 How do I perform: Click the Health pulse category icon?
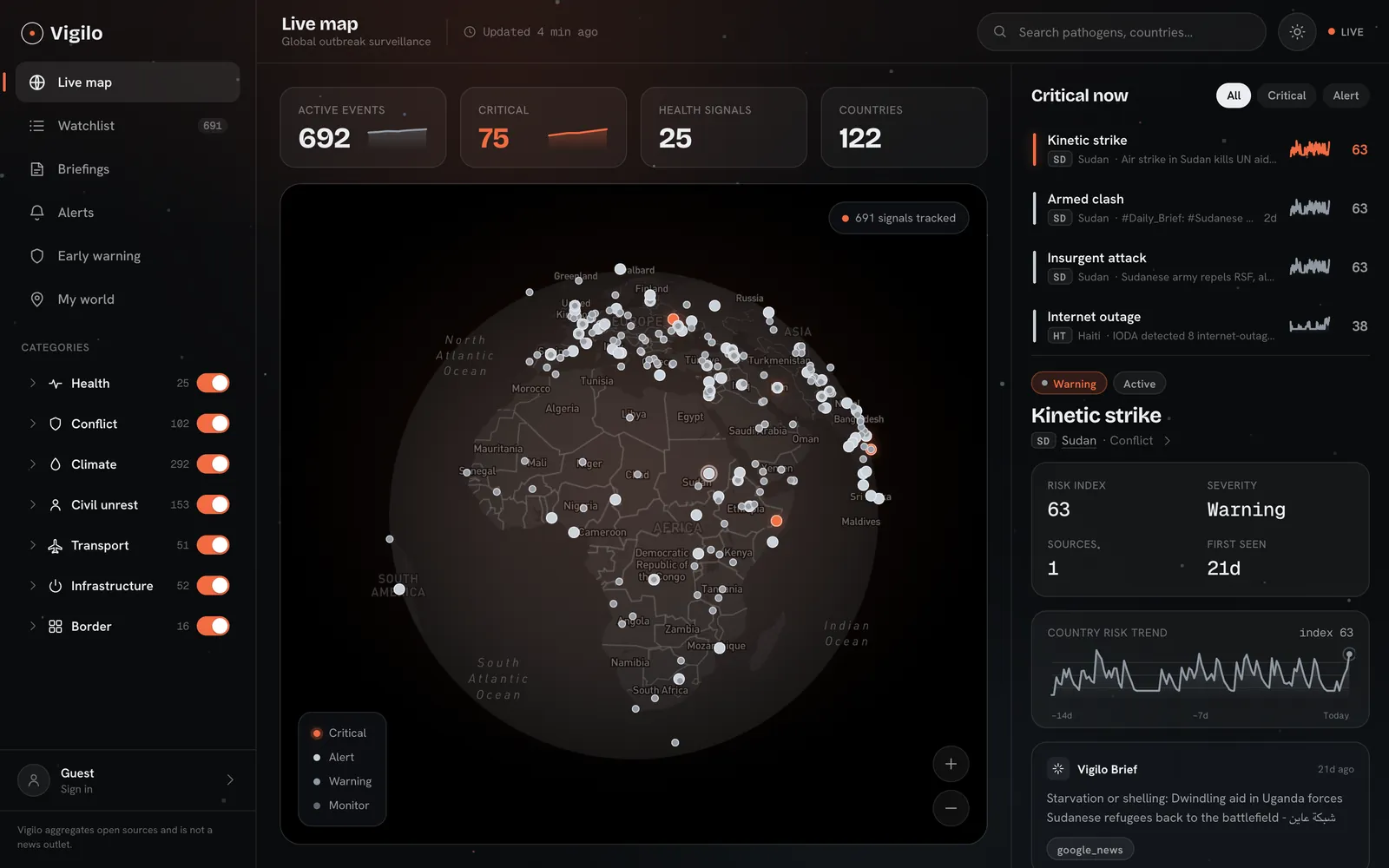[56, 384]
